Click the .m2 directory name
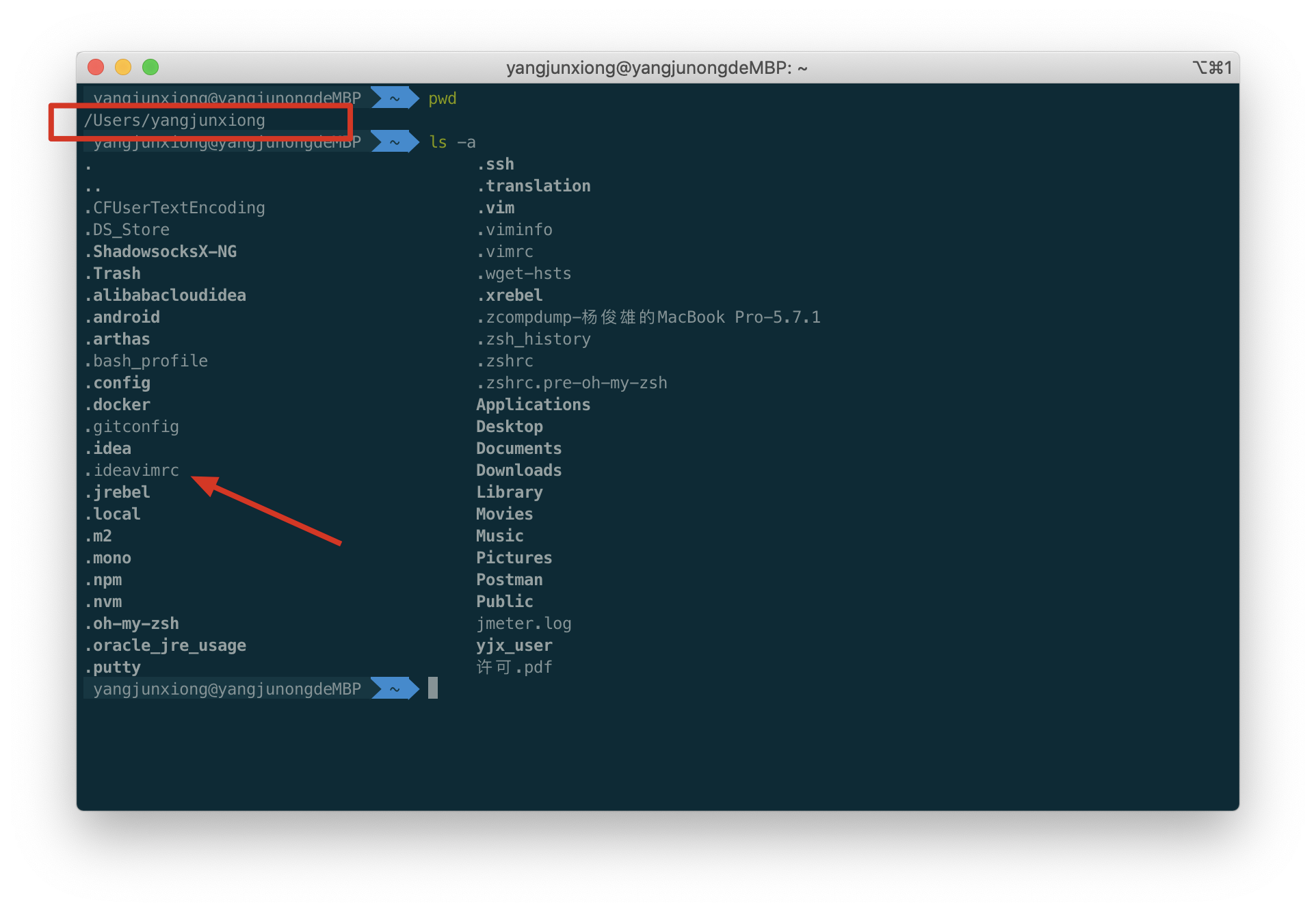The width and height of the screenshot is (1316, 912). (98, 536)
